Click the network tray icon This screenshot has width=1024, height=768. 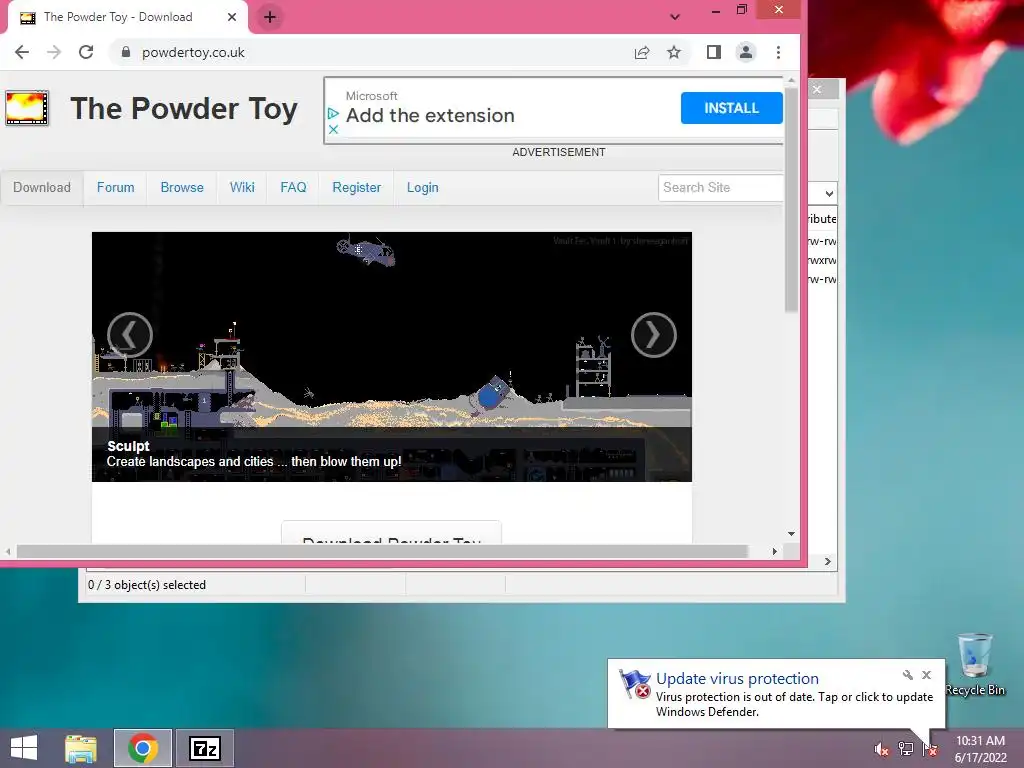click(x=906, y=749)
